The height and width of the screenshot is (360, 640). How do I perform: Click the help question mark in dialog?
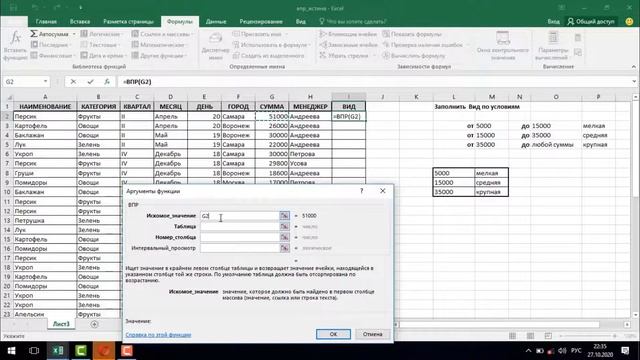click(362, 191)
